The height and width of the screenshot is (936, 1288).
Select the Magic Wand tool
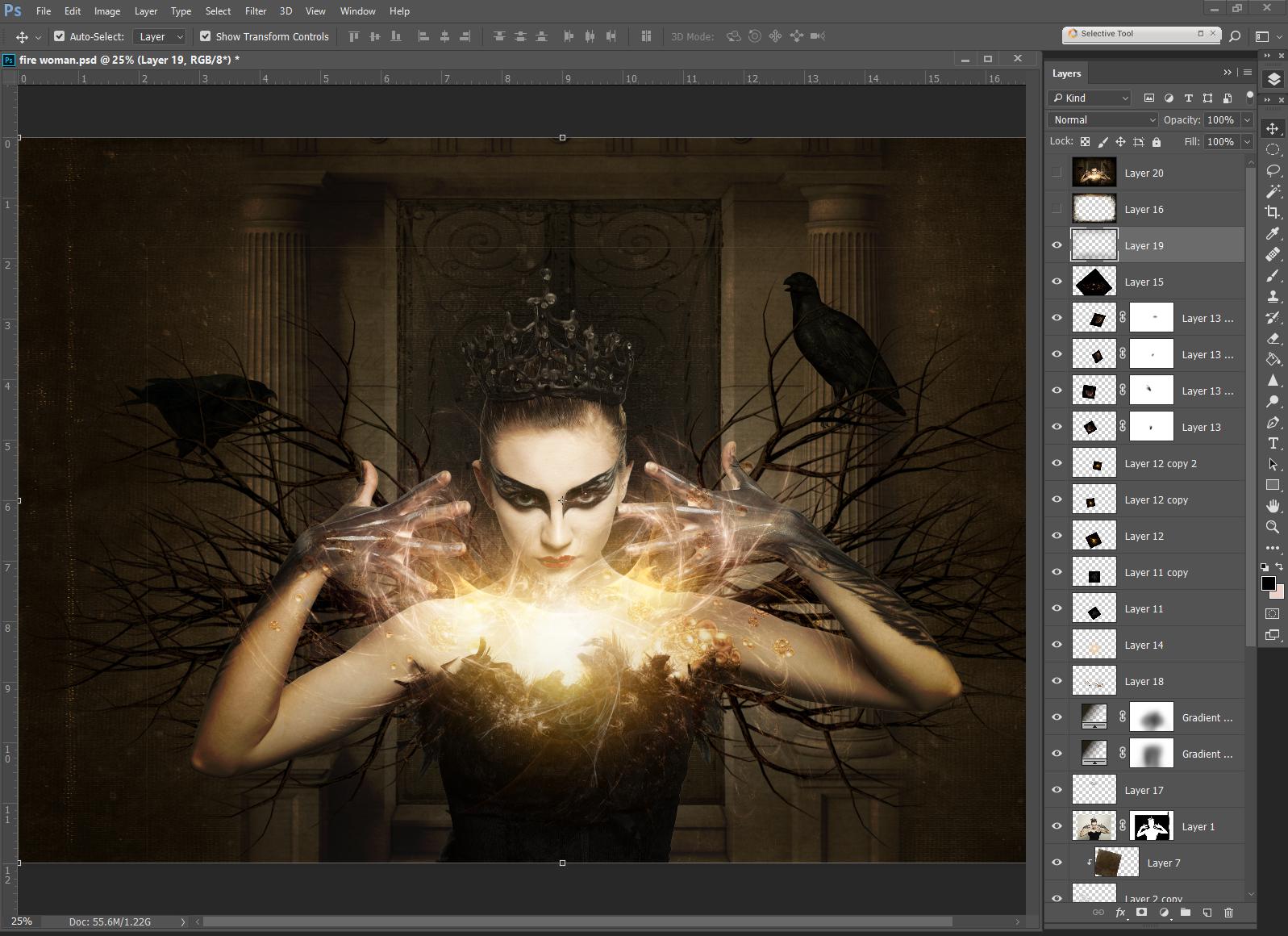(x=1273, y=191)
